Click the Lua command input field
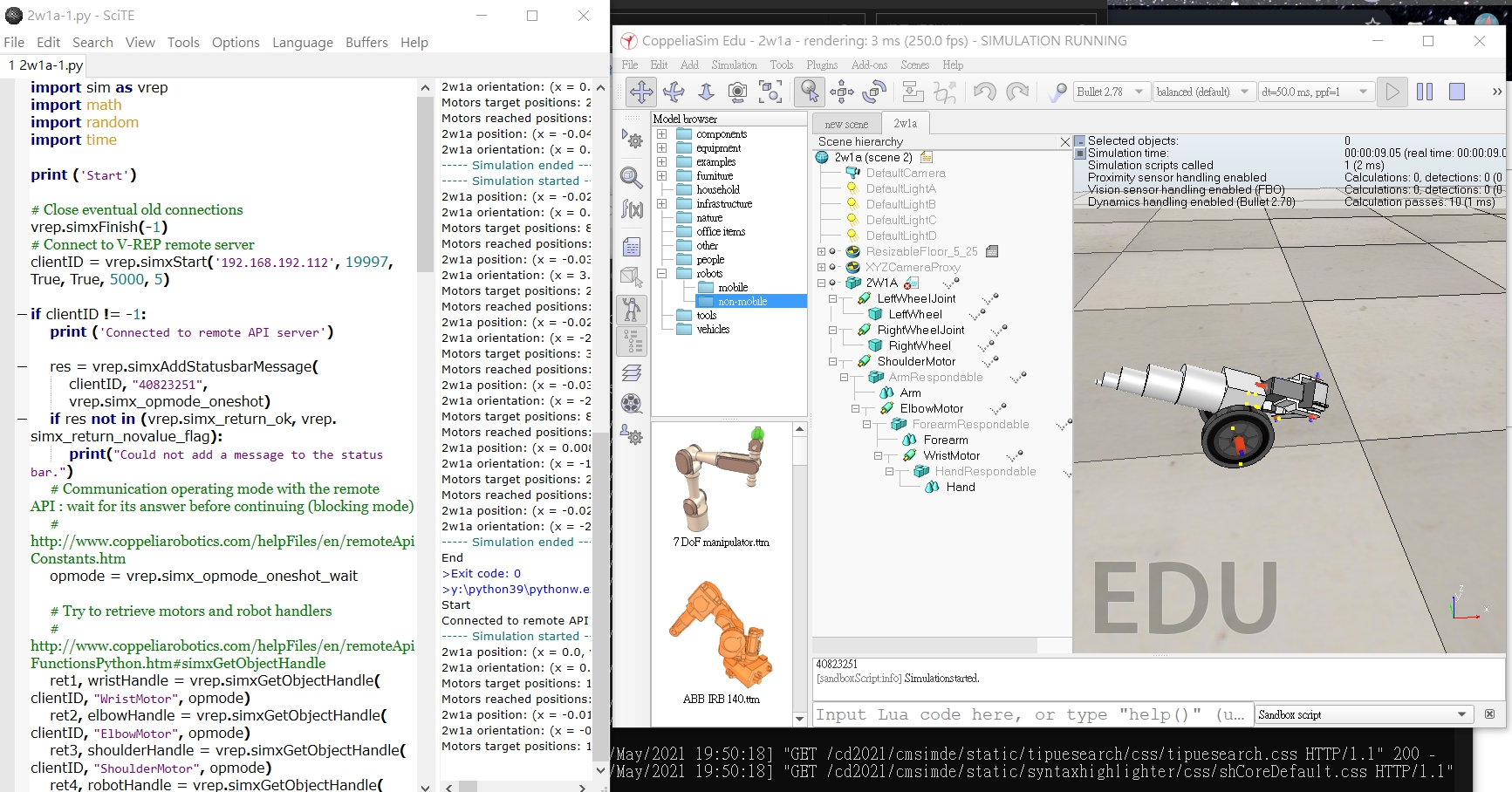This screenshot has width=1512, height=792. pos(1032,714)
